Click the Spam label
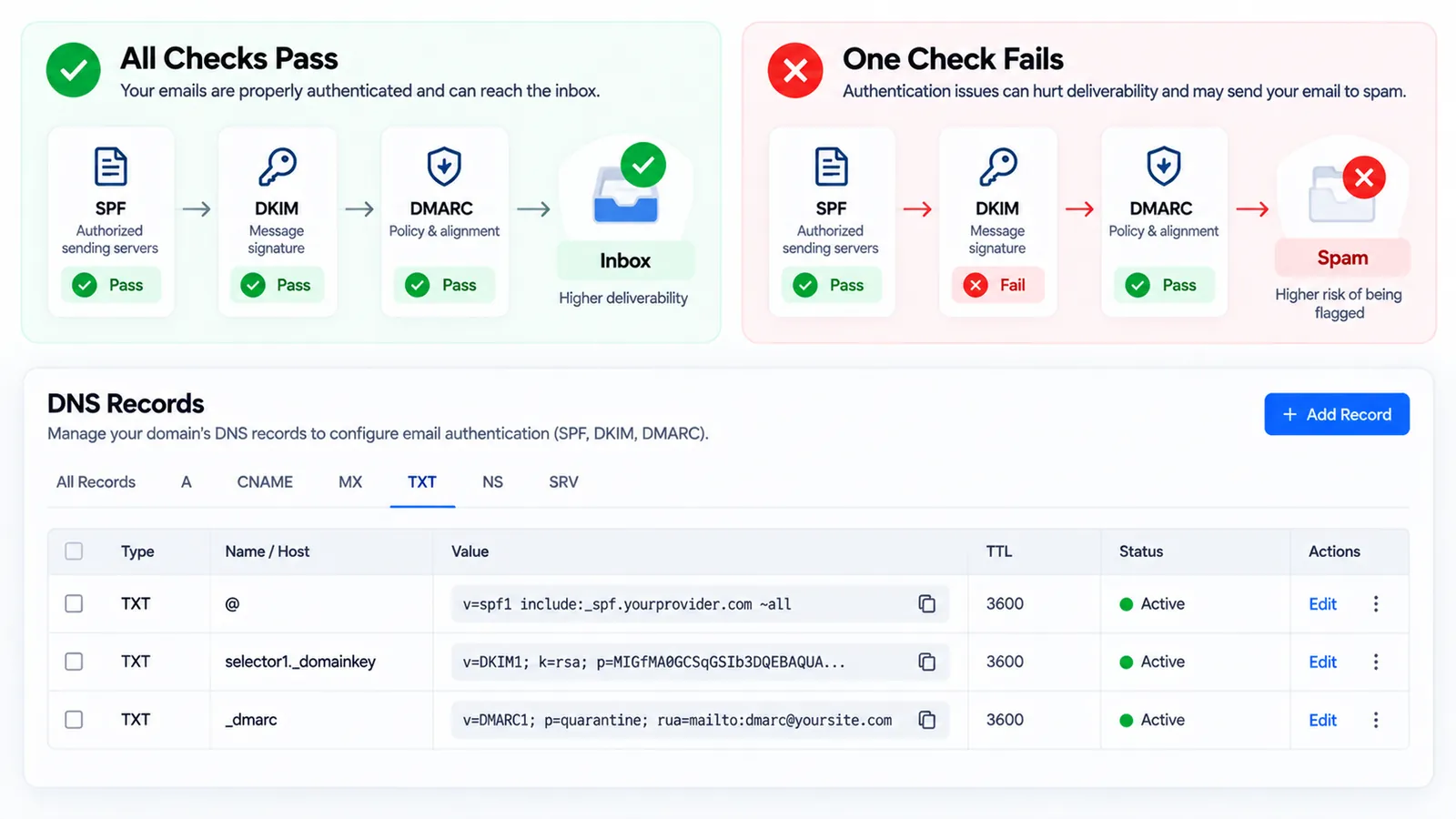The image size is (1456, 819). [x=1342, y=258]
